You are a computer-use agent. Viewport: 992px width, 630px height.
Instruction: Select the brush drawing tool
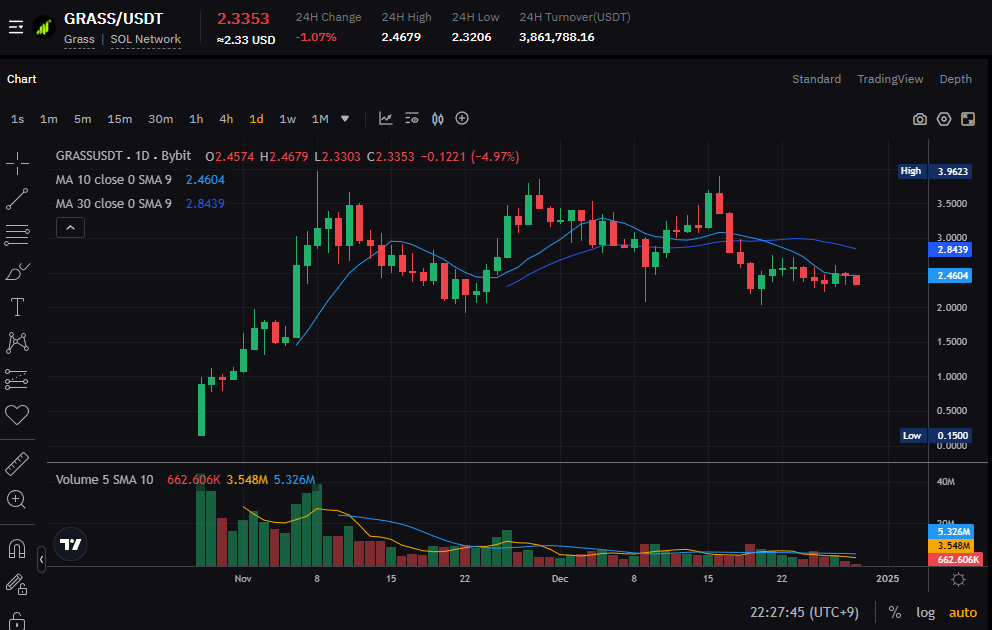pyautogui.click(x=17, y=271)
